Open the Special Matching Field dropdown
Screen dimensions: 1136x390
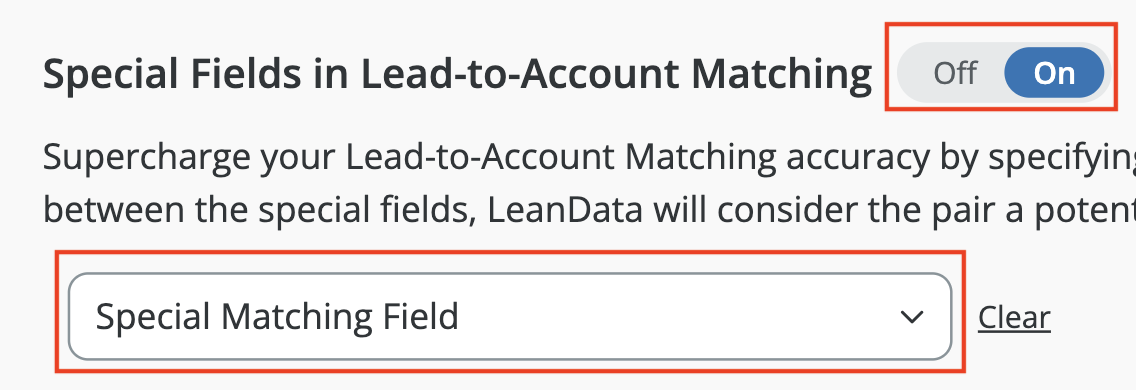509,317
